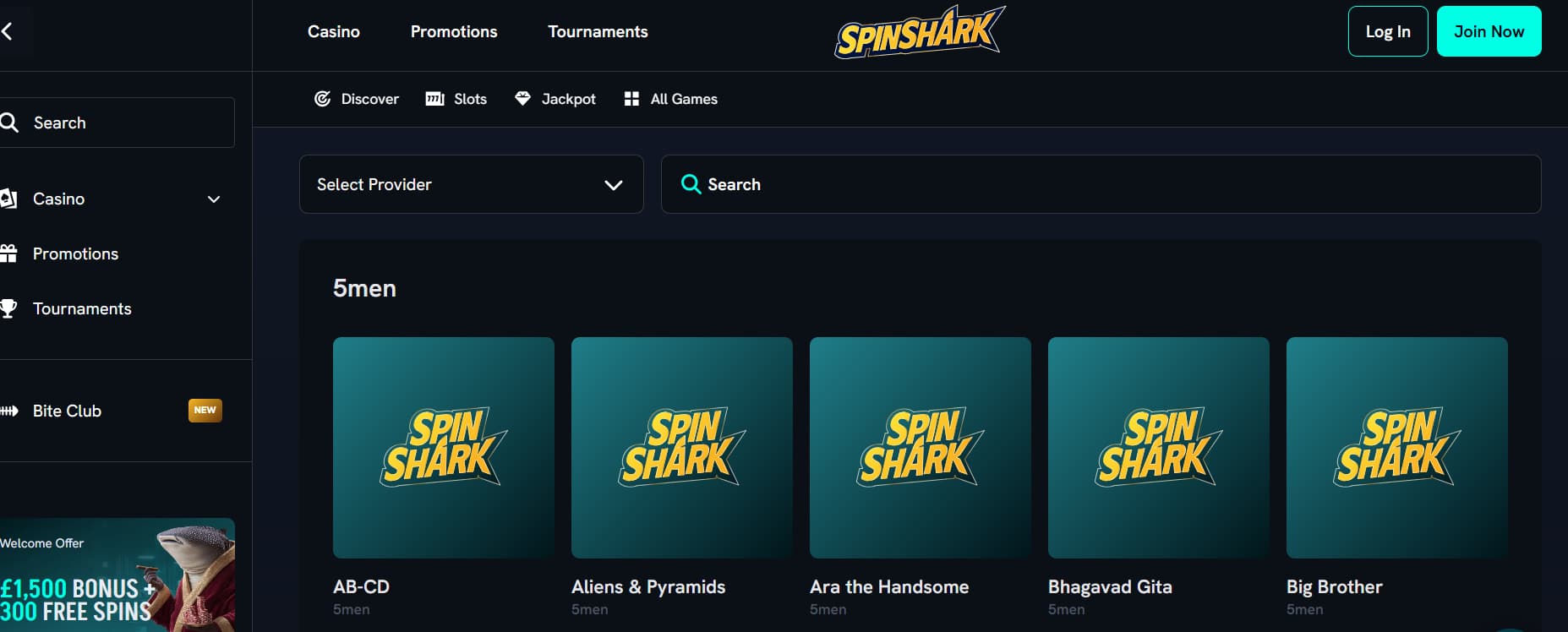The width and height of the screenshot is (1568, 632).
Task: Open Promotions in the top navigation
Action: click(x=454, y=31)
